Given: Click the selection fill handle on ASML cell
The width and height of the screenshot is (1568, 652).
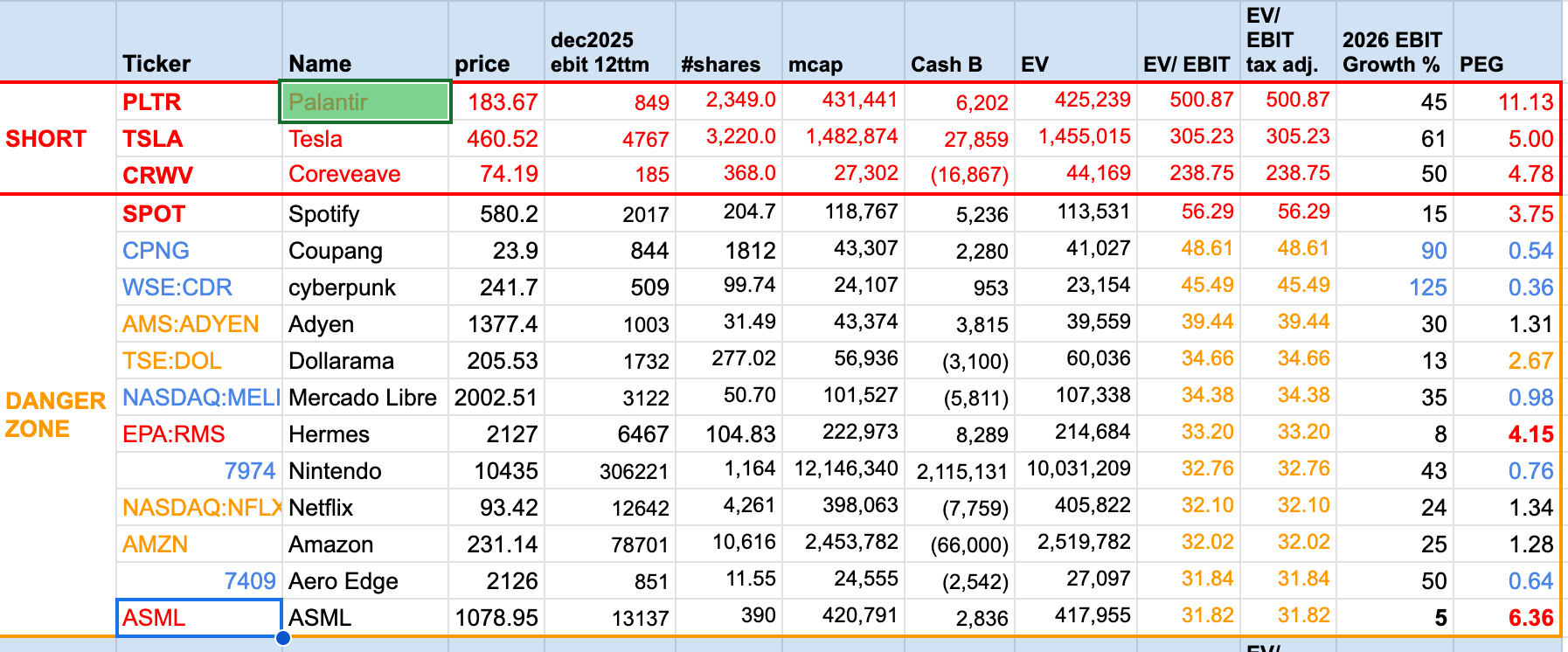Looking at the screenshot, I should click(x=282, y=638).
